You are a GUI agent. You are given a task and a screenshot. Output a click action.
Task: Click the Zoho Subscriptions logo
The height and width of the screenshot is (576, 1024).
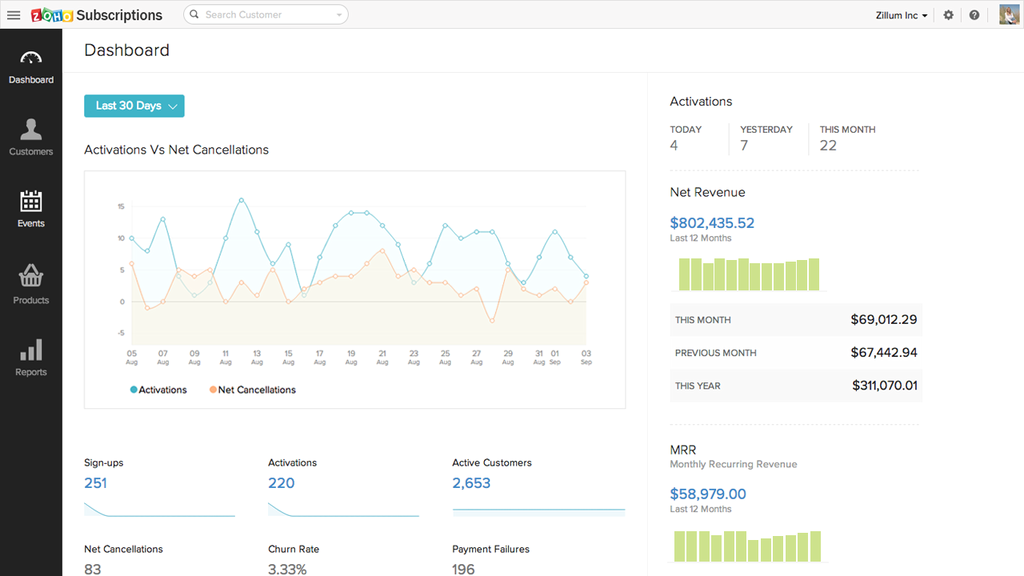tap(96, 15)
